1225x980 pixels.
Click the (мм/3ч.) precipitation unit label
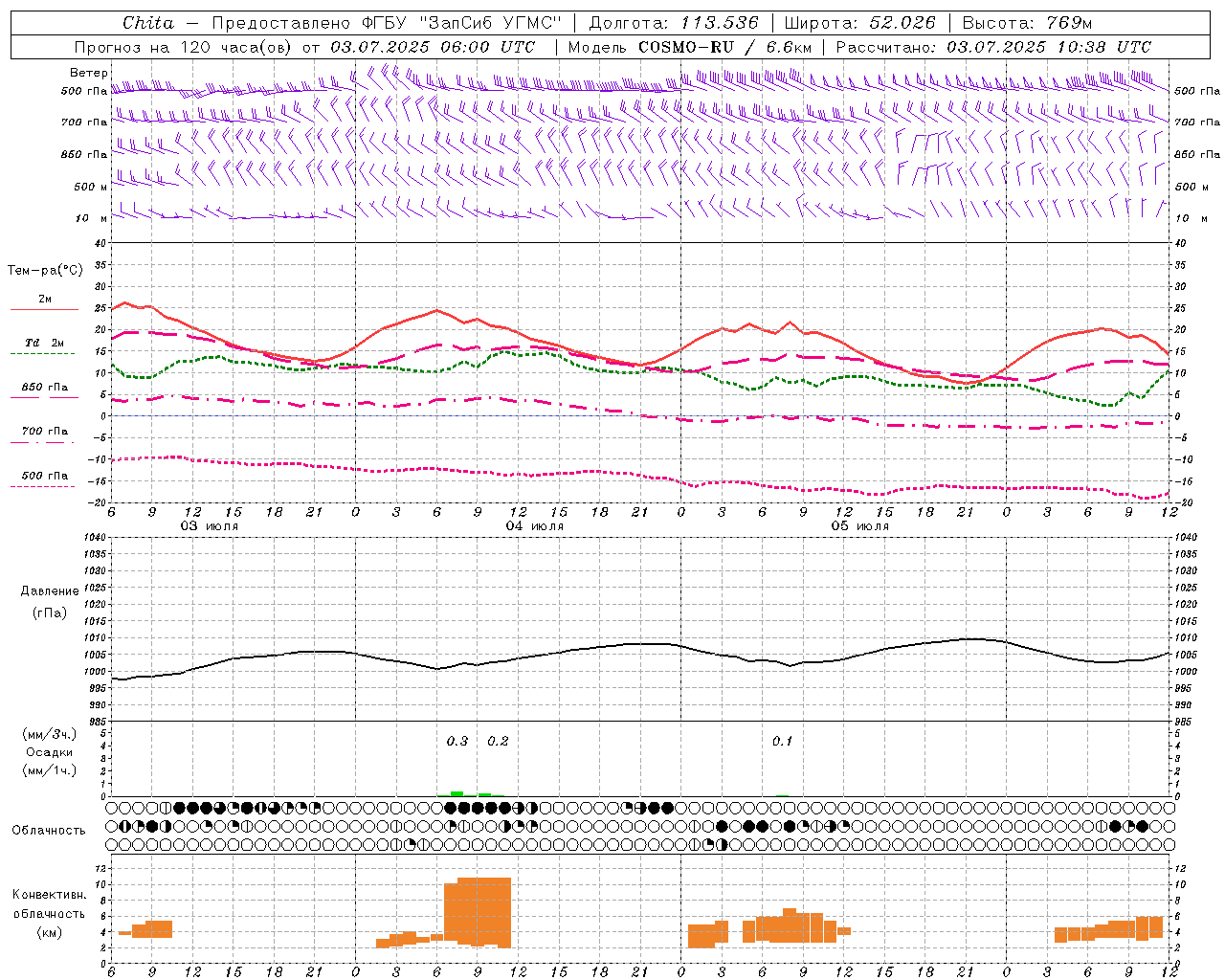(x=50, y=734)
